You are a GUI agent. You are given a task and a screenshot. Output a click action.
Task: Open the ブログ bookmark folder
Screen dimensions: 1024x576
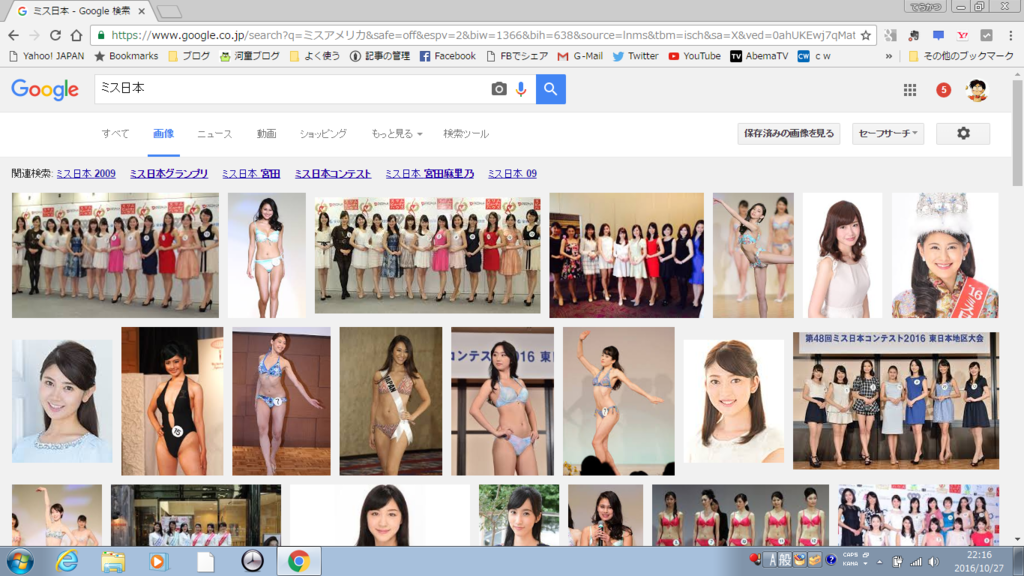pyautogui.click(x=189, y=56)
